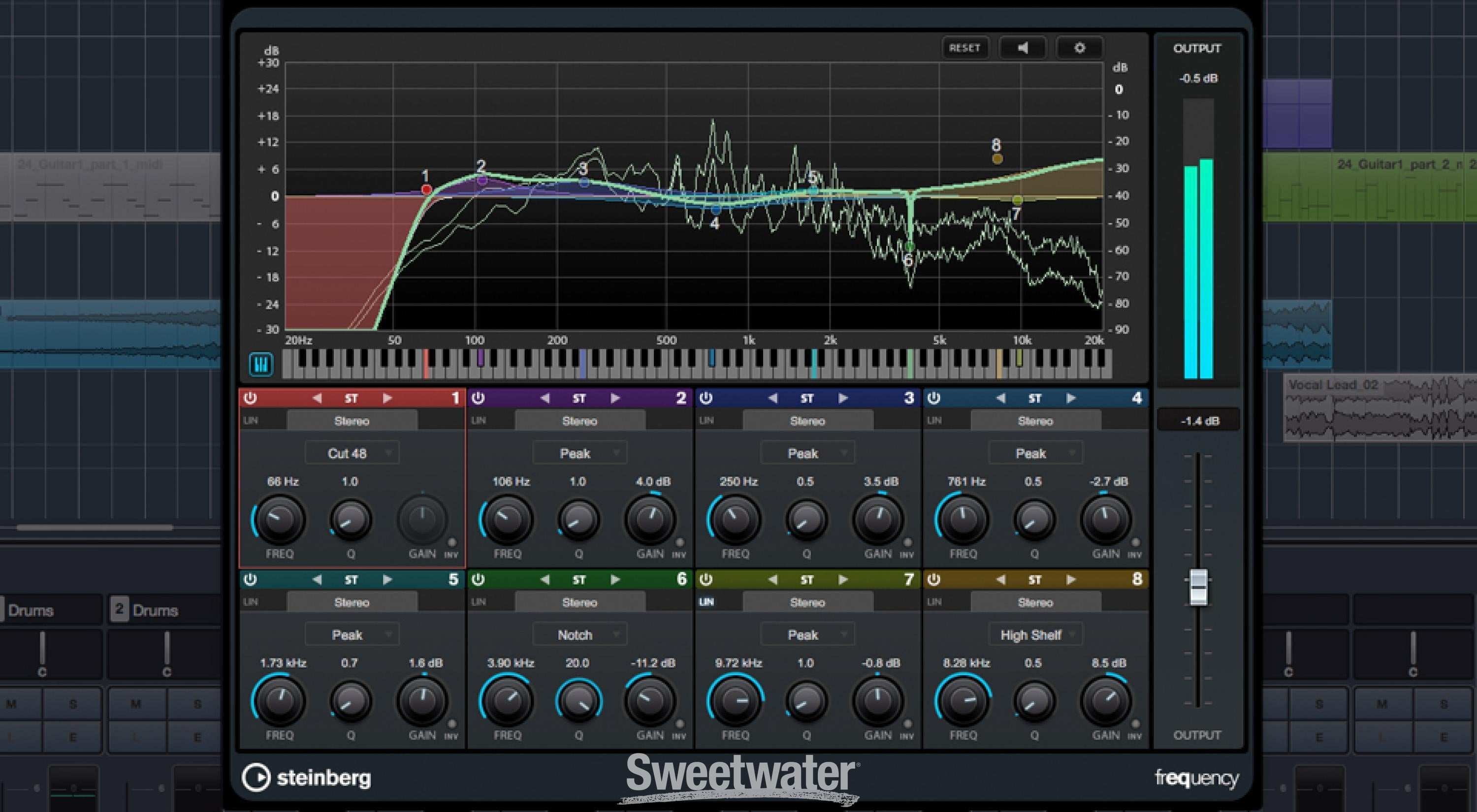Open band 3 Peak filter type dropdown
Viewport: 1477px width, 812px height.
(x=807, y=453)
